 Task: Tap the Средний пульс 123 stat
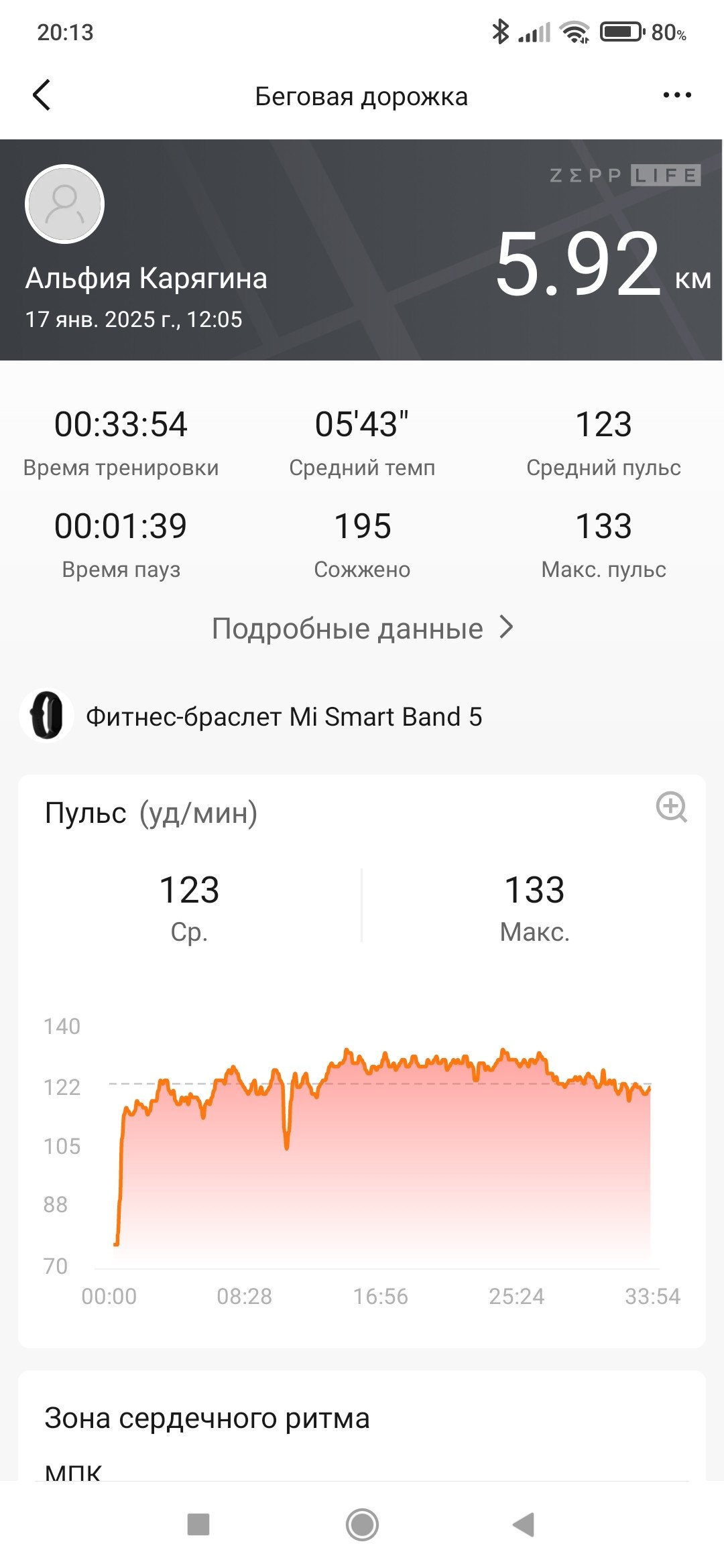tap(603, 443)
